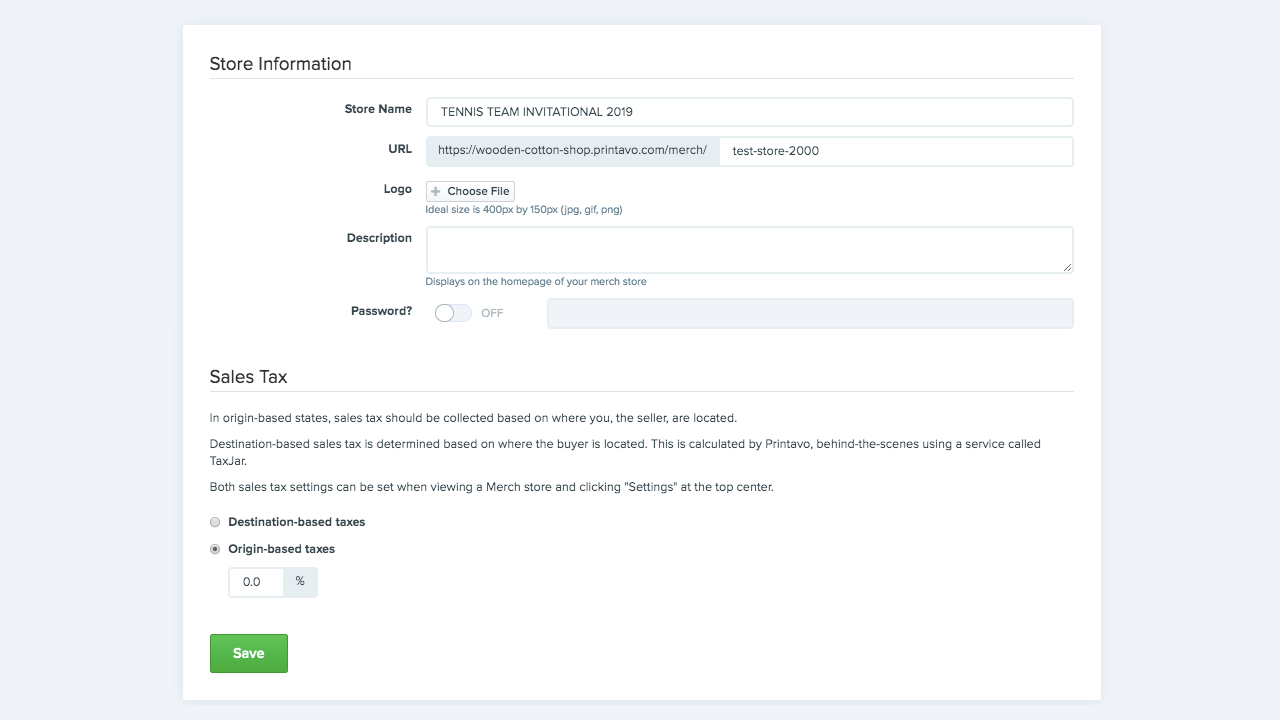Click the Choose File button text
Screen dimensions: 1280x720
coord(478,191)
